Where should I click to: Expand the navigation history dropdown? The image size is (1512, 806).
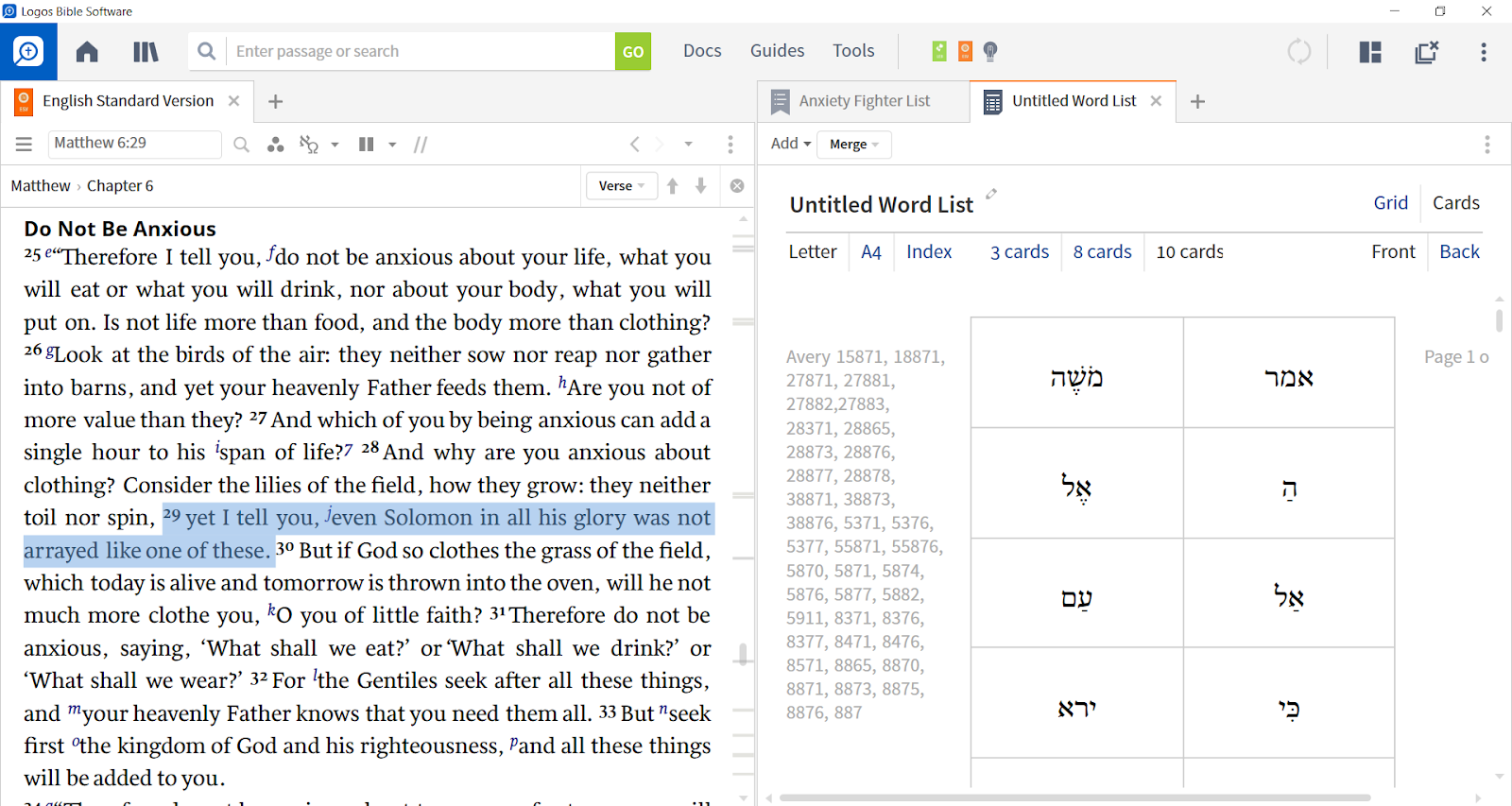pyautogui.click(x=689, y=145)
